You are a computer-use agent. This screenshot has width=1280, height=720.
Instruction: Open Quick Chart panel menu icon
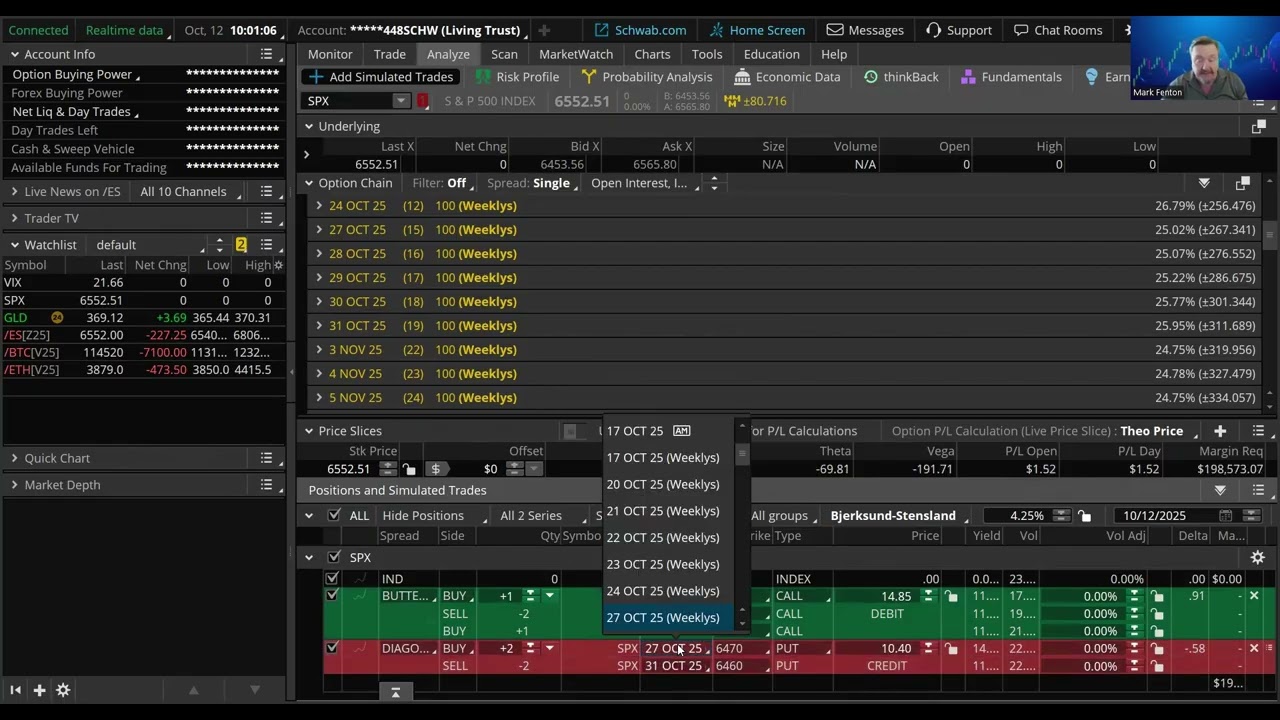(266, 458)
